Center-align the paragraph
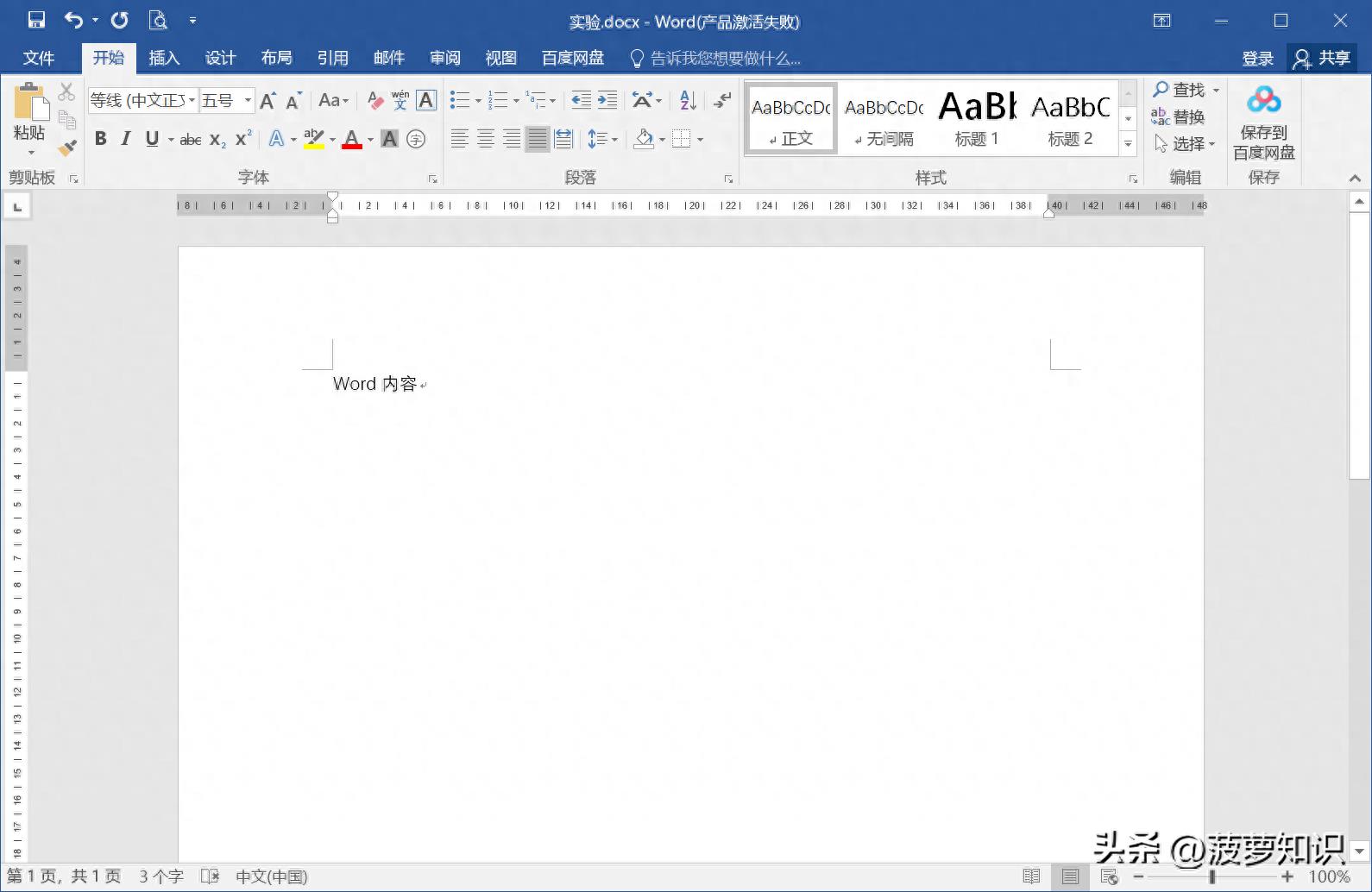The image size is (1372, 892). coord(486,139)
